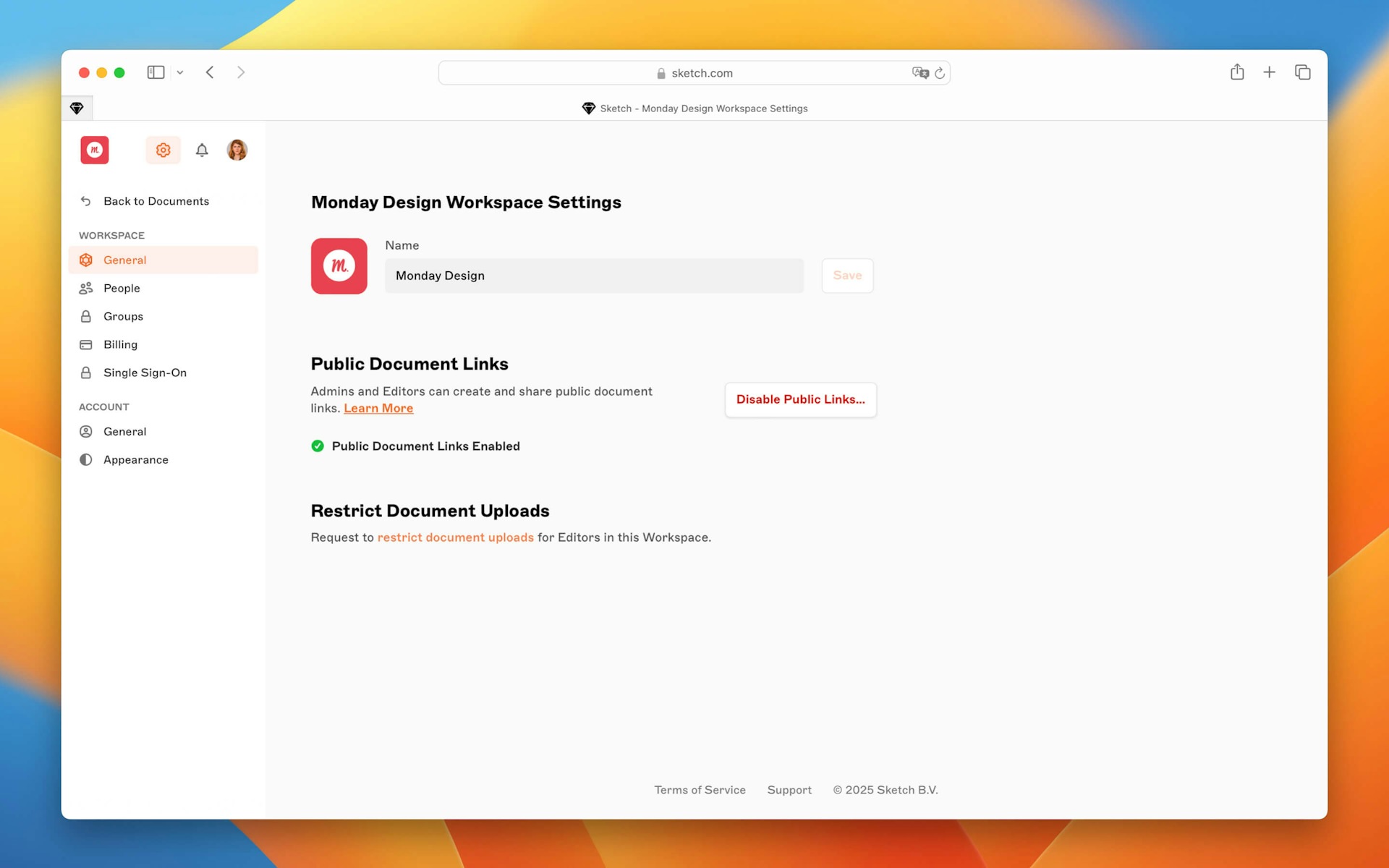
Task: Click the restrict document uploads link
Action: 455,537
